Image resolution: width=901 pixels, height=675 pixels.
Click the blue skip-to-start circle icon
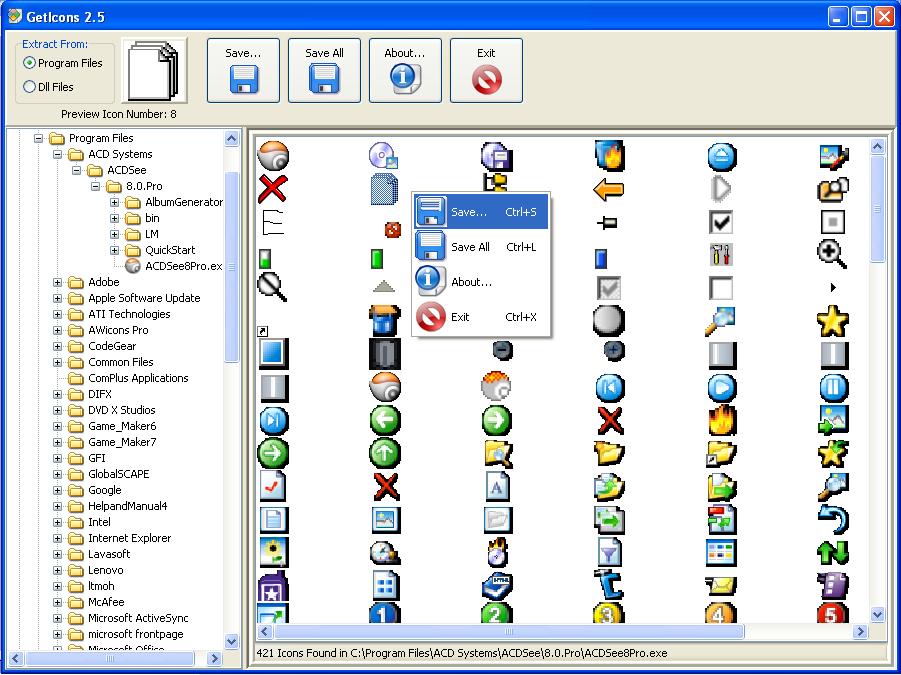[x=610, y=388]
